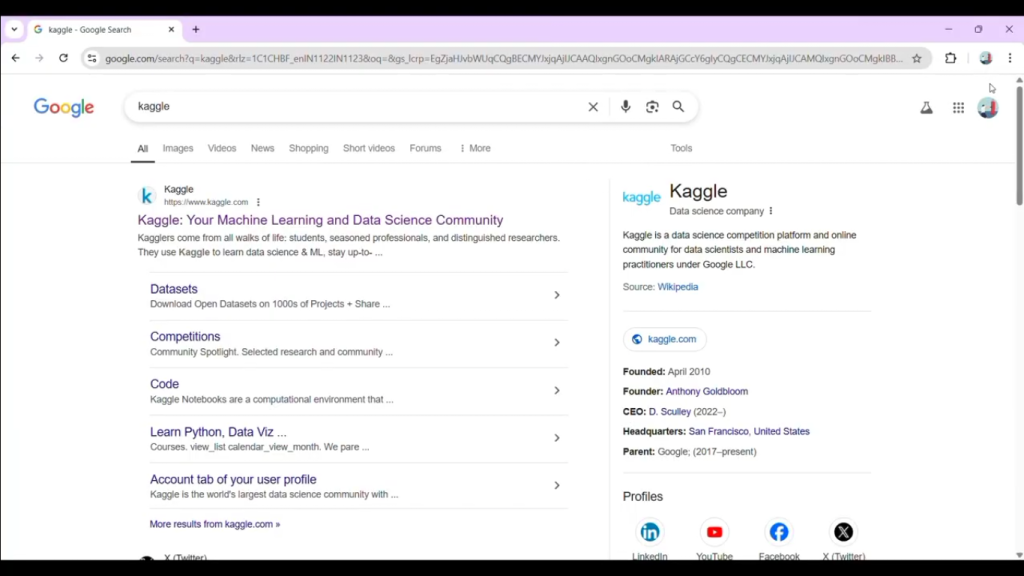This screenshot has width=1024, height=576.
Task: Click the Google logo
Action: [x=64, y=107]
